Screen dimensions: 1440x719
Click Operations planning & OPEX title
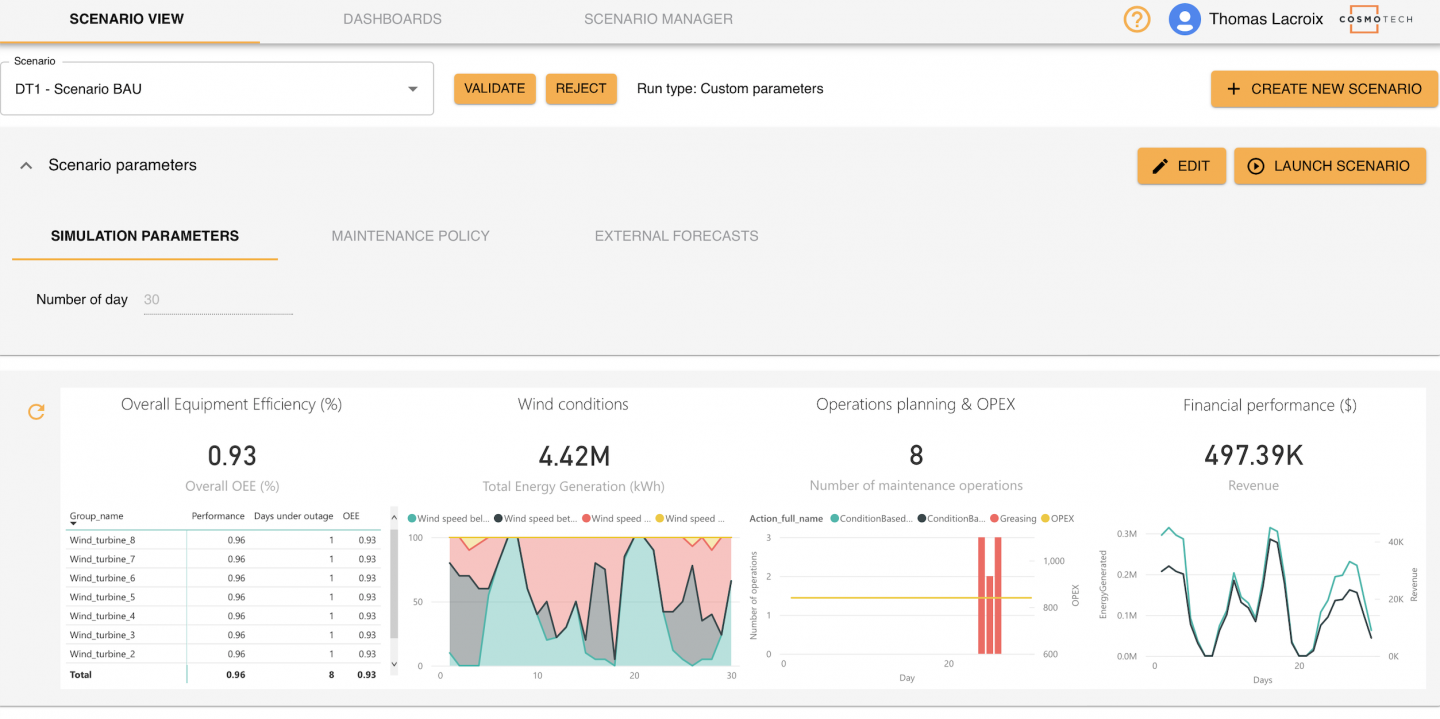point(916,405)
